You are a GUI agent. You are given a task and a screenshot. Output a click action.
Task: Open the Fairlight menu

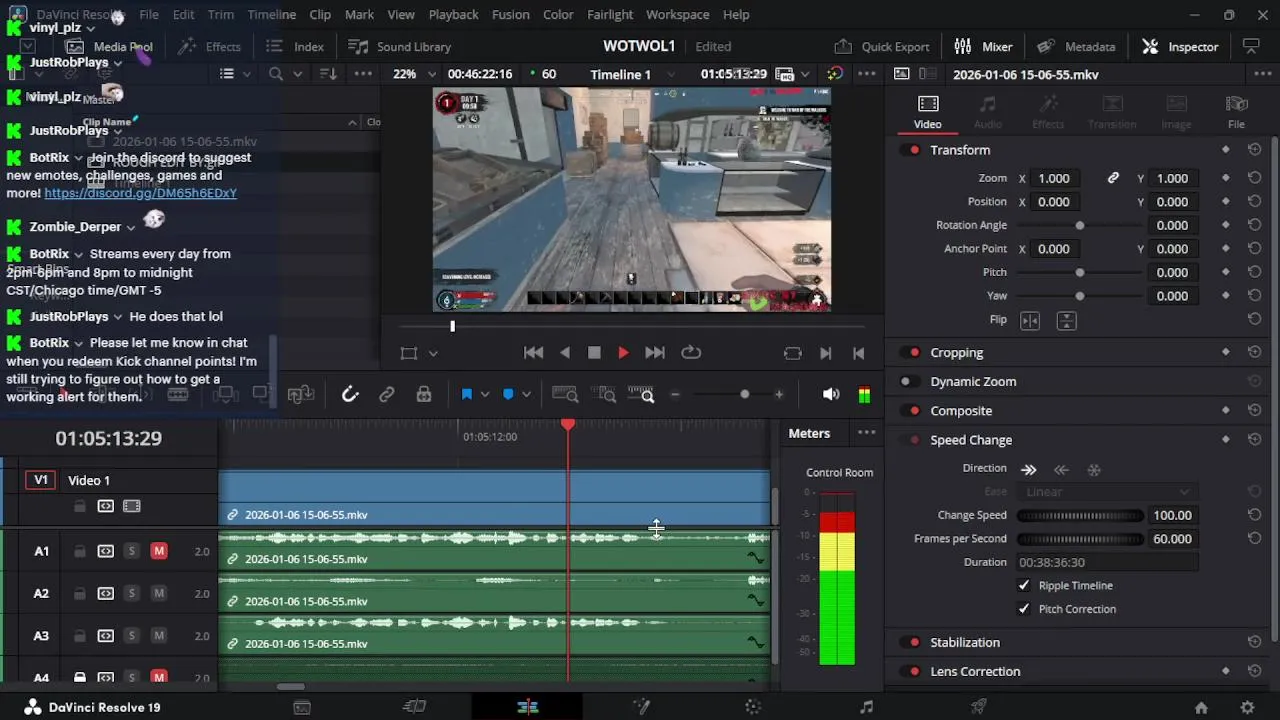(610, 15)
